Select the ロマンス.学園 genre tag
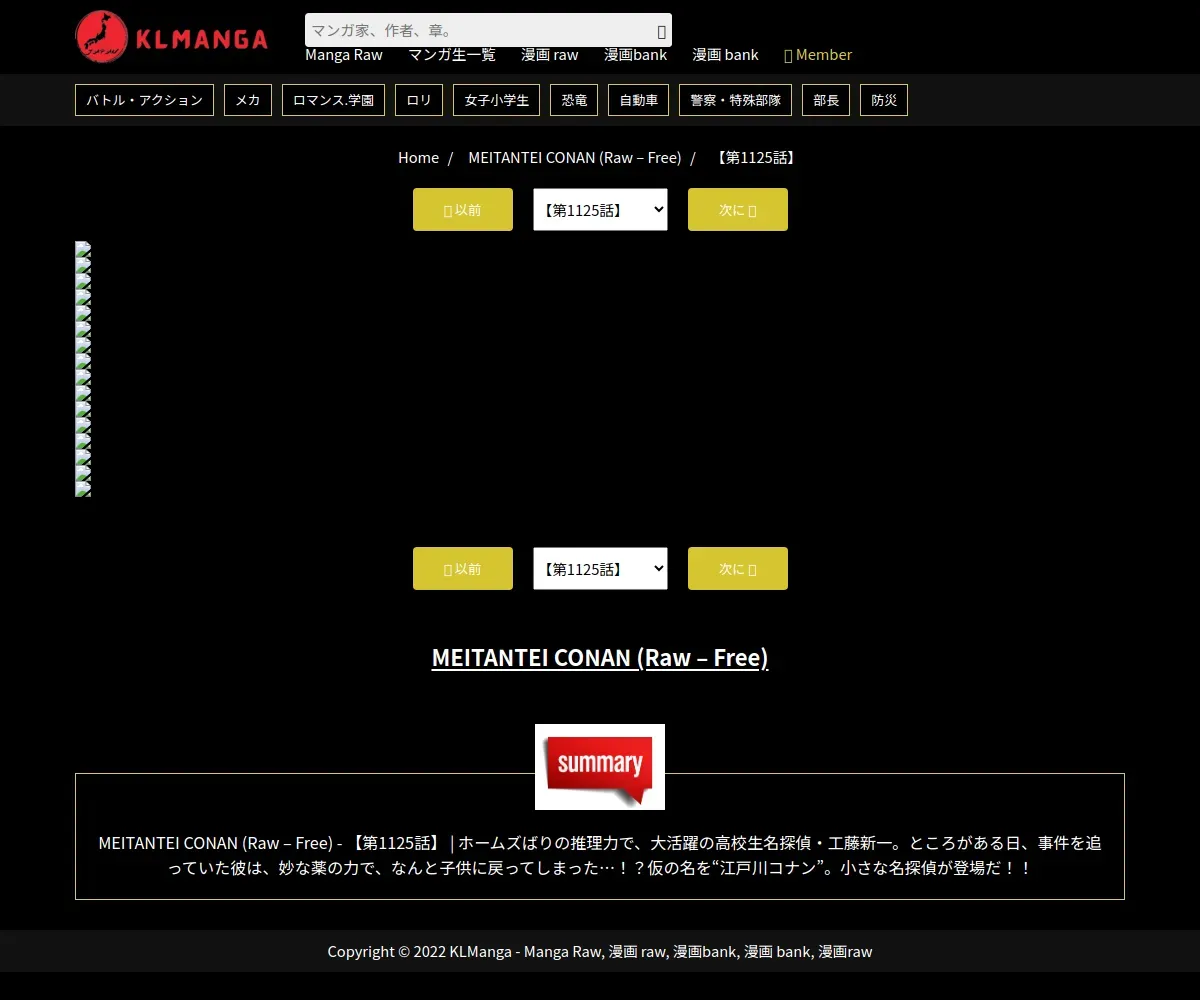 [x=333, y=100]
